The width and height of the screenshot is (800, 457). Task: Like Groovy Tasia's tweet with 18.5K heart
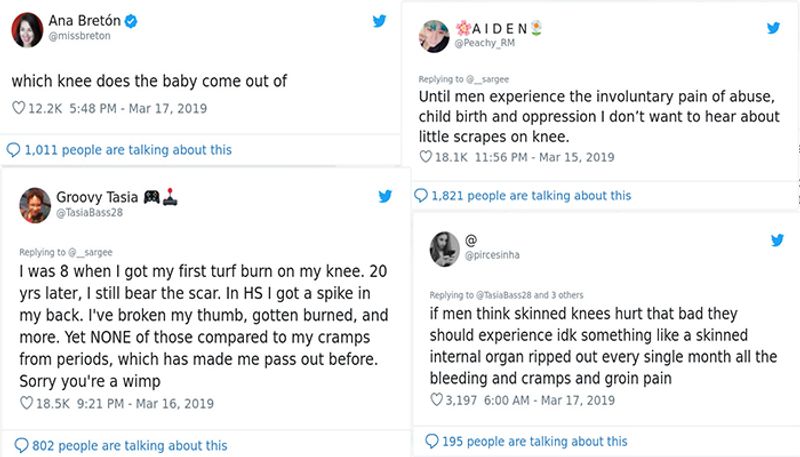click(27, 403)
